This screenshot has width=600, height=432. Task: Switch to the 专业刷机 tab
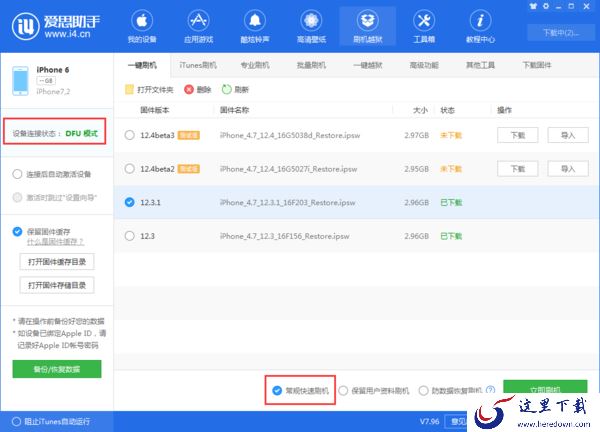coord(255,65)
